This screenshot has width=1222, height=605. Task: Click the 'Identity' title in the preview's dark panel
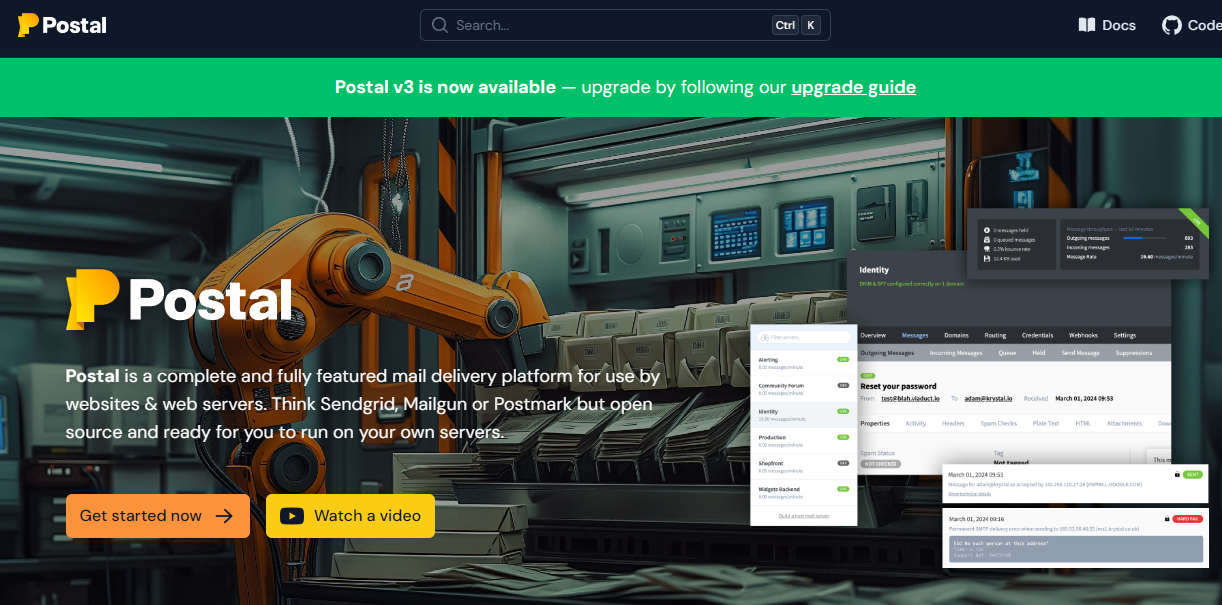tap(874, 270)
